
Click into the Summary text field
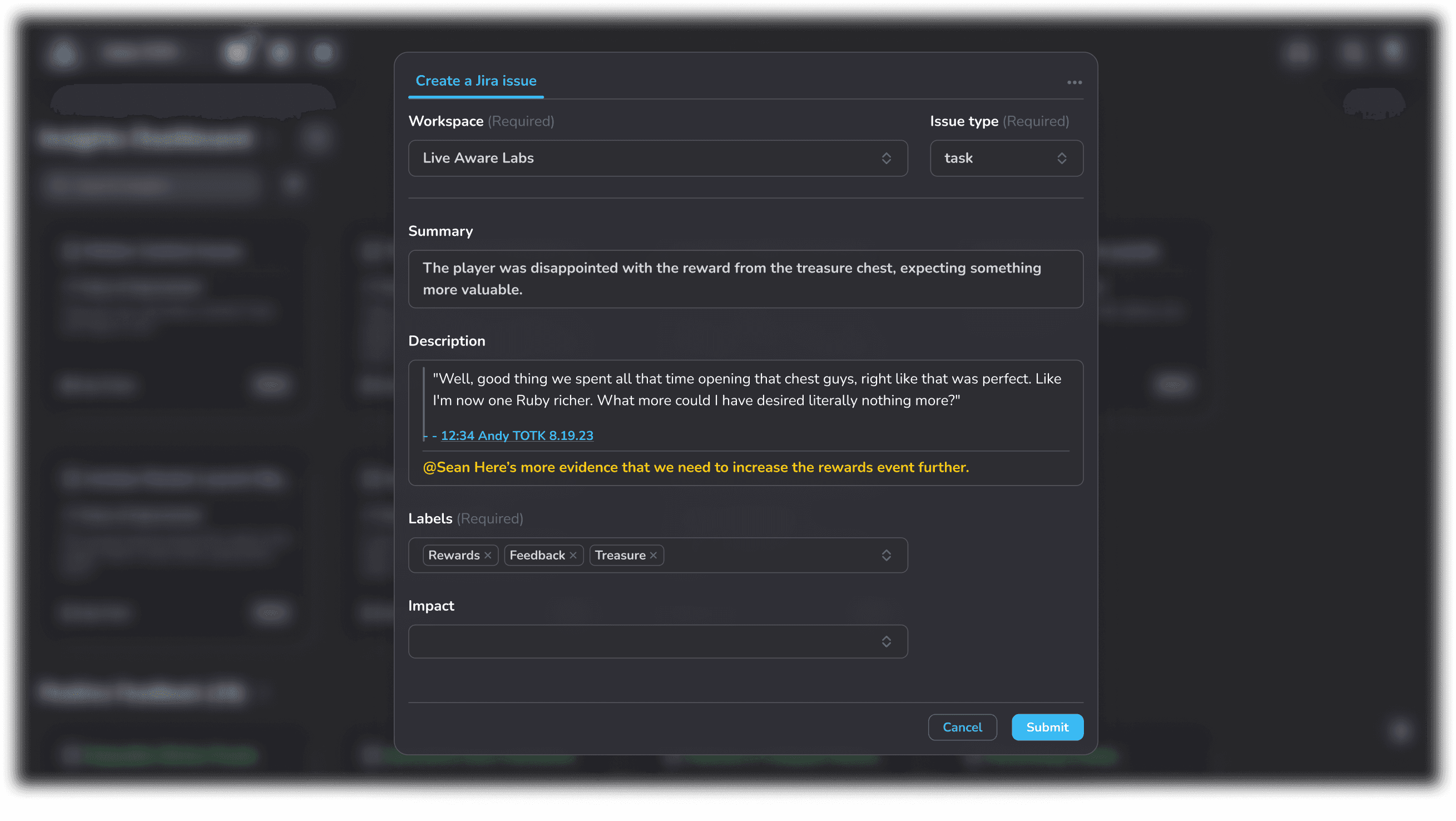click(x=745, y=279)
